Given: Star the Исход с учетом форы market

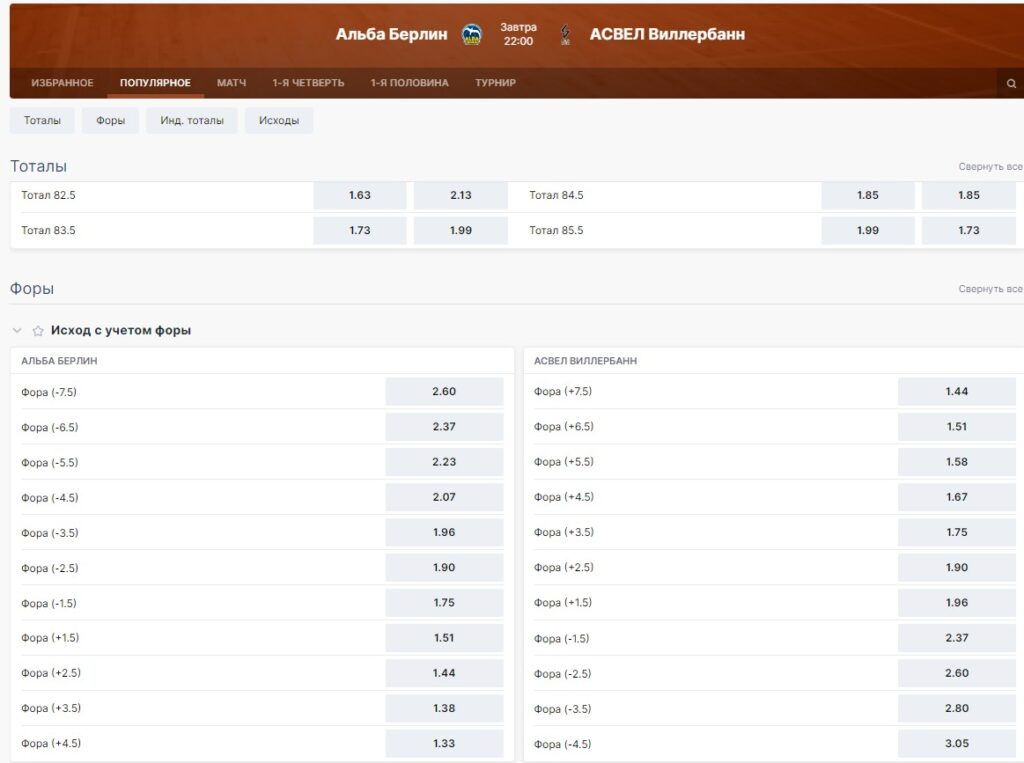Looking at the screenshot, I should (38, 331).
